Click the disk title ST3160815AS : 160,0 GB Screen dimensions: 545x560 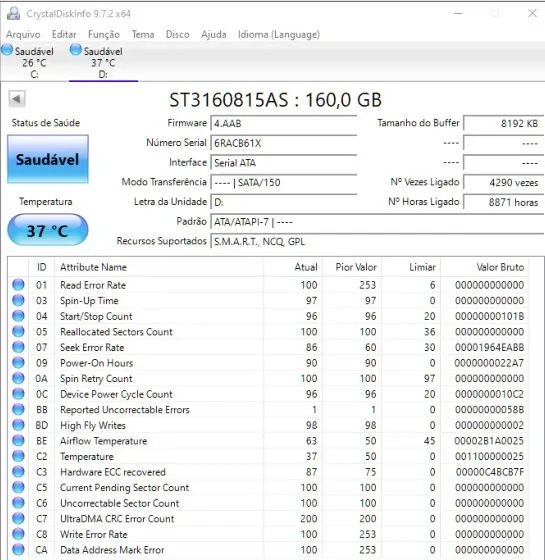[275, 100]
